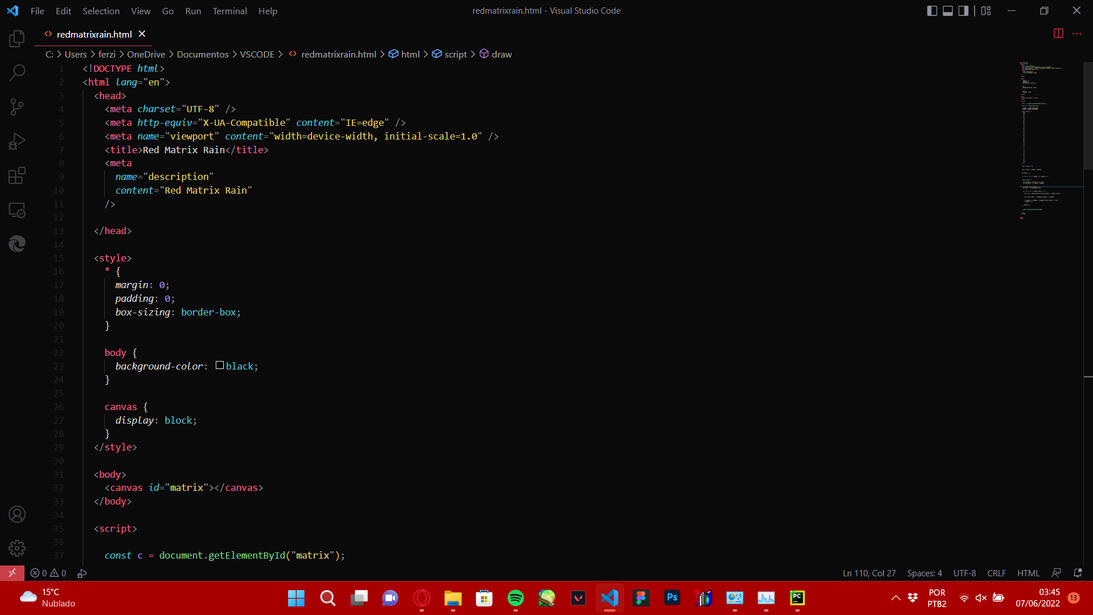Click the UTF-8 encoding in status bar
1093x615 pixels.
[x=964, y=573]
